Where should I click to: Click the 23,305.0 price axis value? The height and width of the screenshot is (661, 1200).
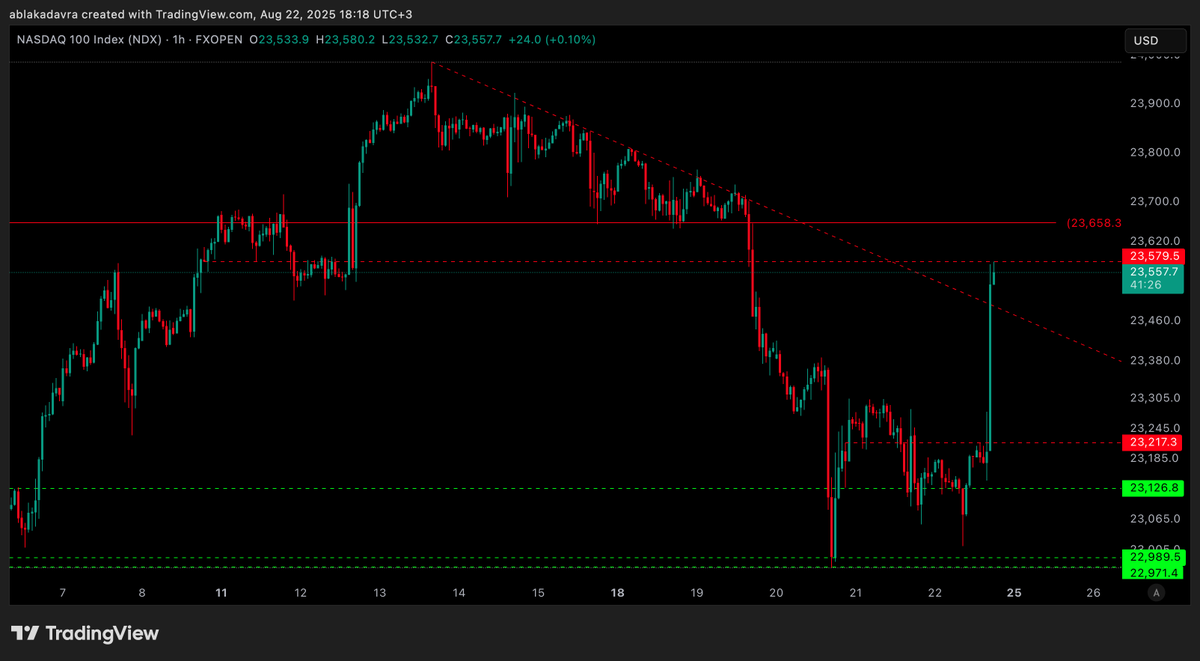pos(1156,397)
